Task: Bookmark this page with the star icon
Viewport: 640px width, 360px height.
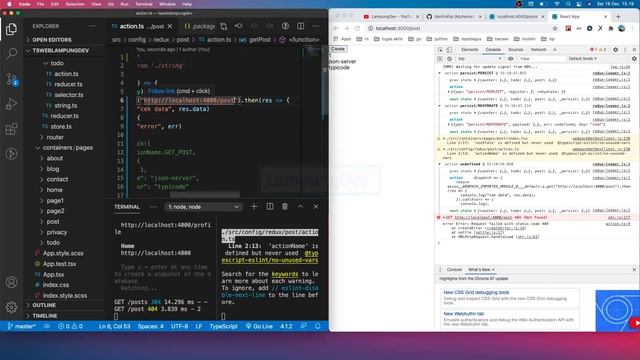Action: tap(555, 29)
